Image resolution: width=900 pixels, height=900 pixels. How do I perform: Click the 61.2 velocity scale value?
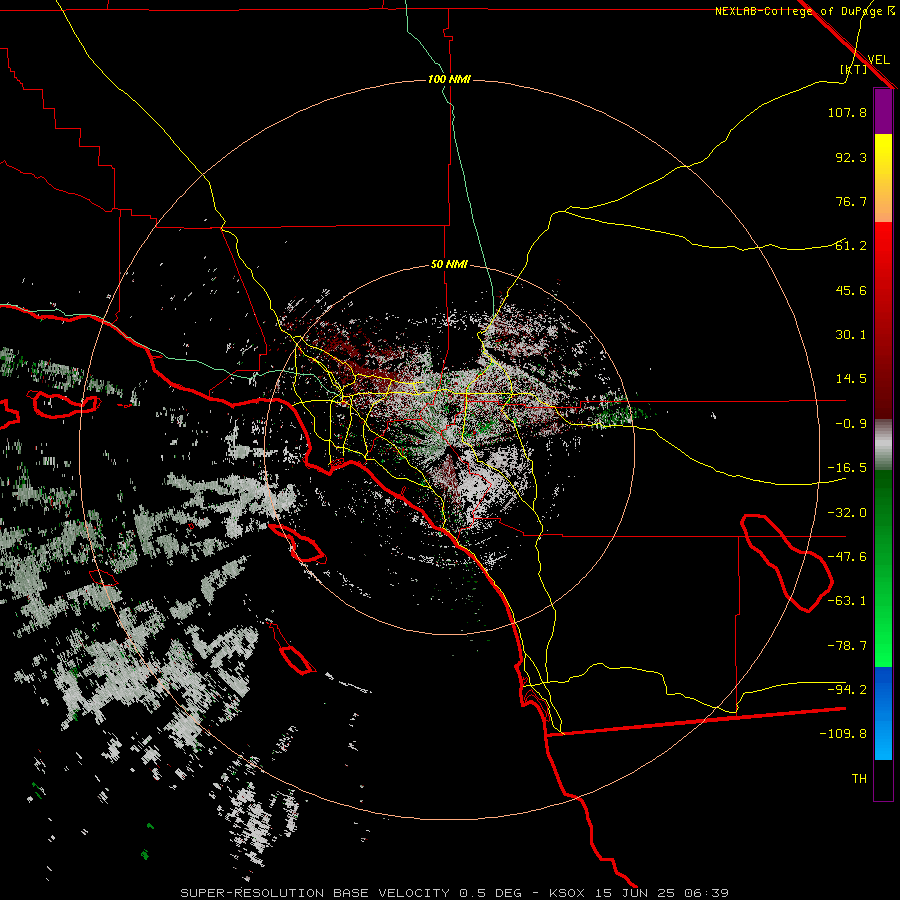pos(851,246)
